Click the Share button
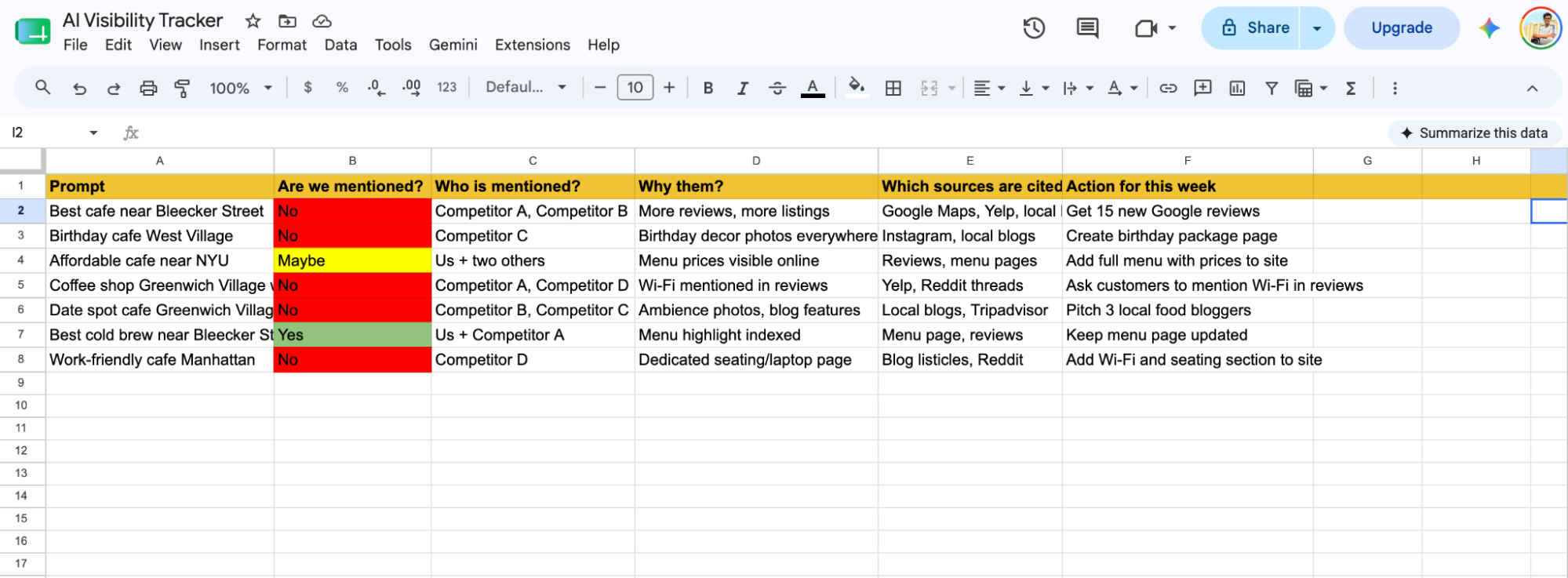Screen dimensions: 1568x578 [1252, 28]
